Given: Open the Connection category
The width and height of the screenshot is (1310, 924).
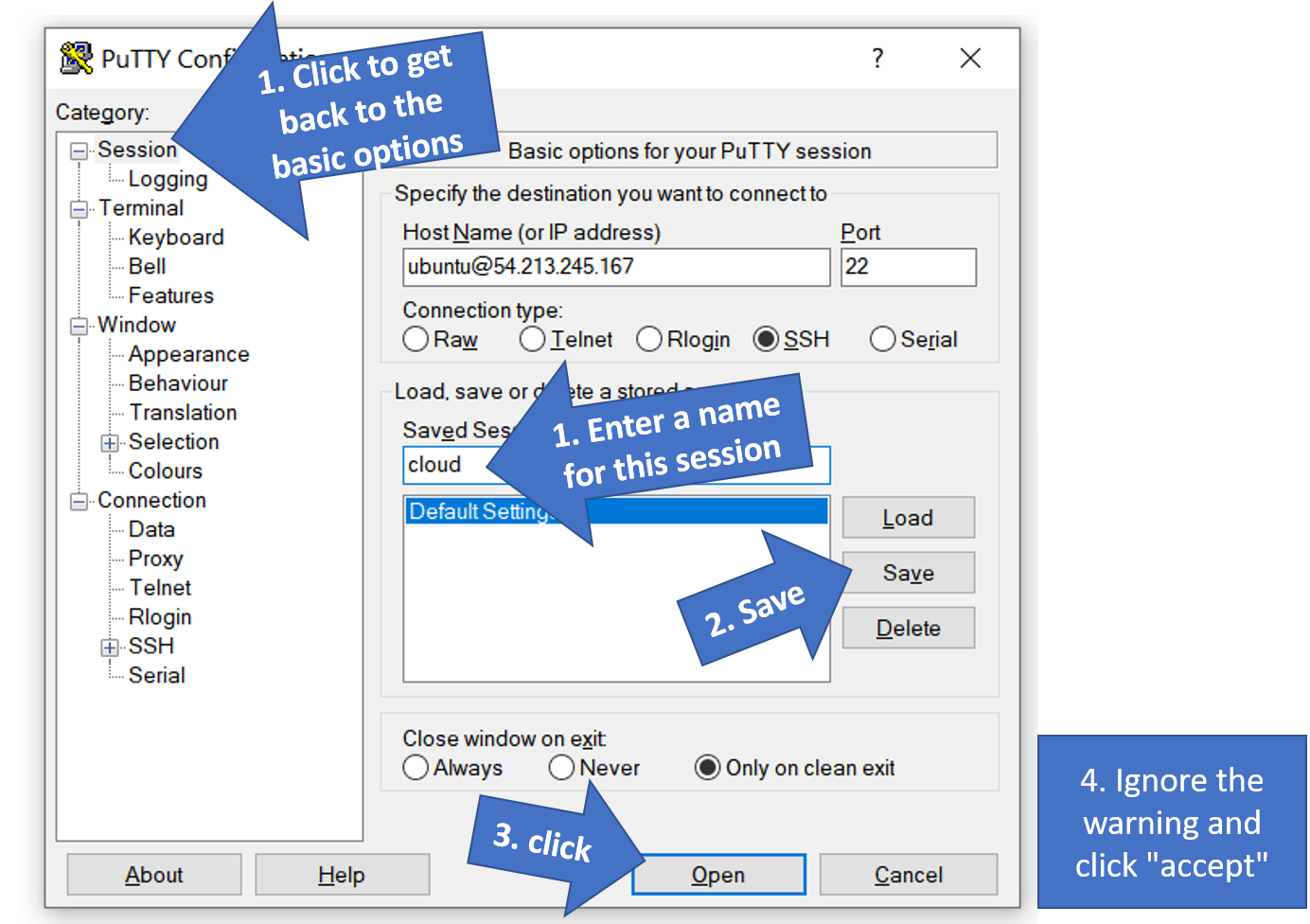Looking at the screenshot, I should [151, 501].
